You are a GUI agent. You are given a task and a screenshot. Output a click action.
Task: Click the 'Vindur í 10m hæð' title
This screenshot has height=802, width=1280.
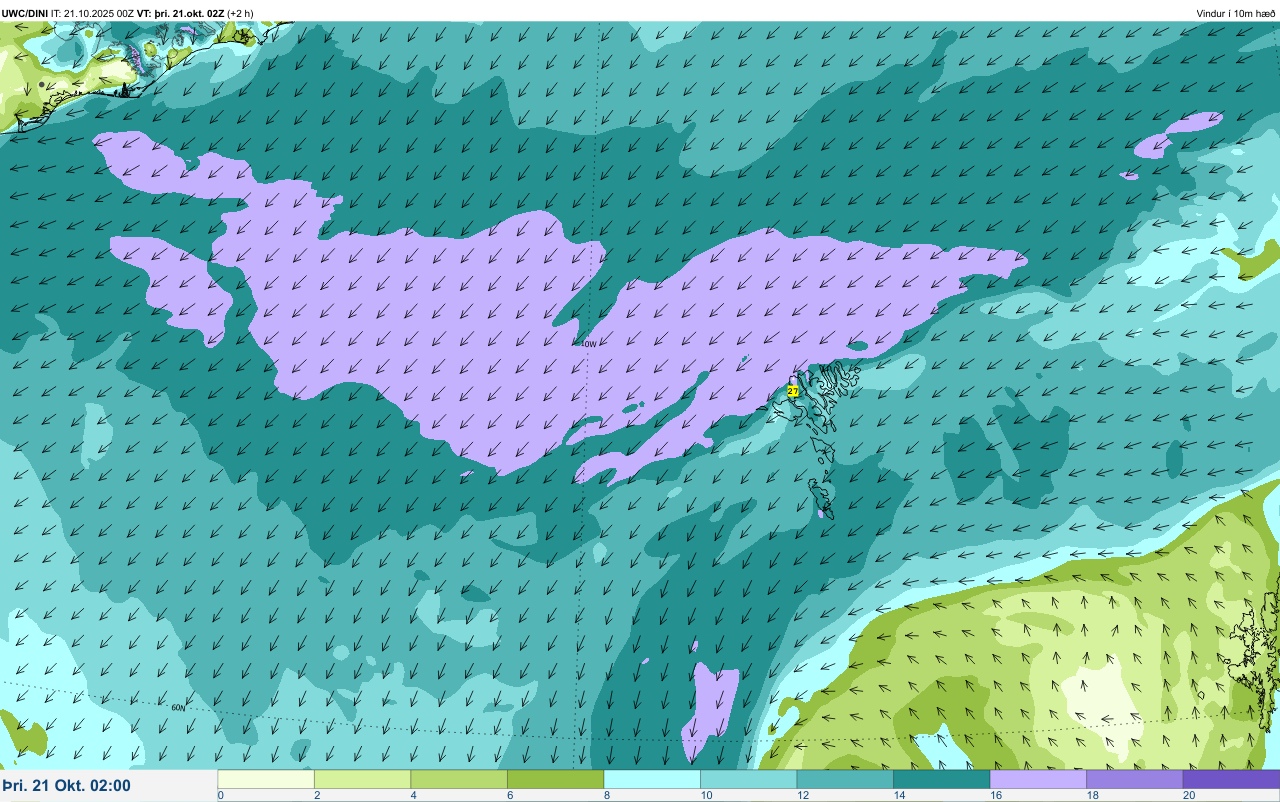pyautogui.click(x=1235, y=13)
